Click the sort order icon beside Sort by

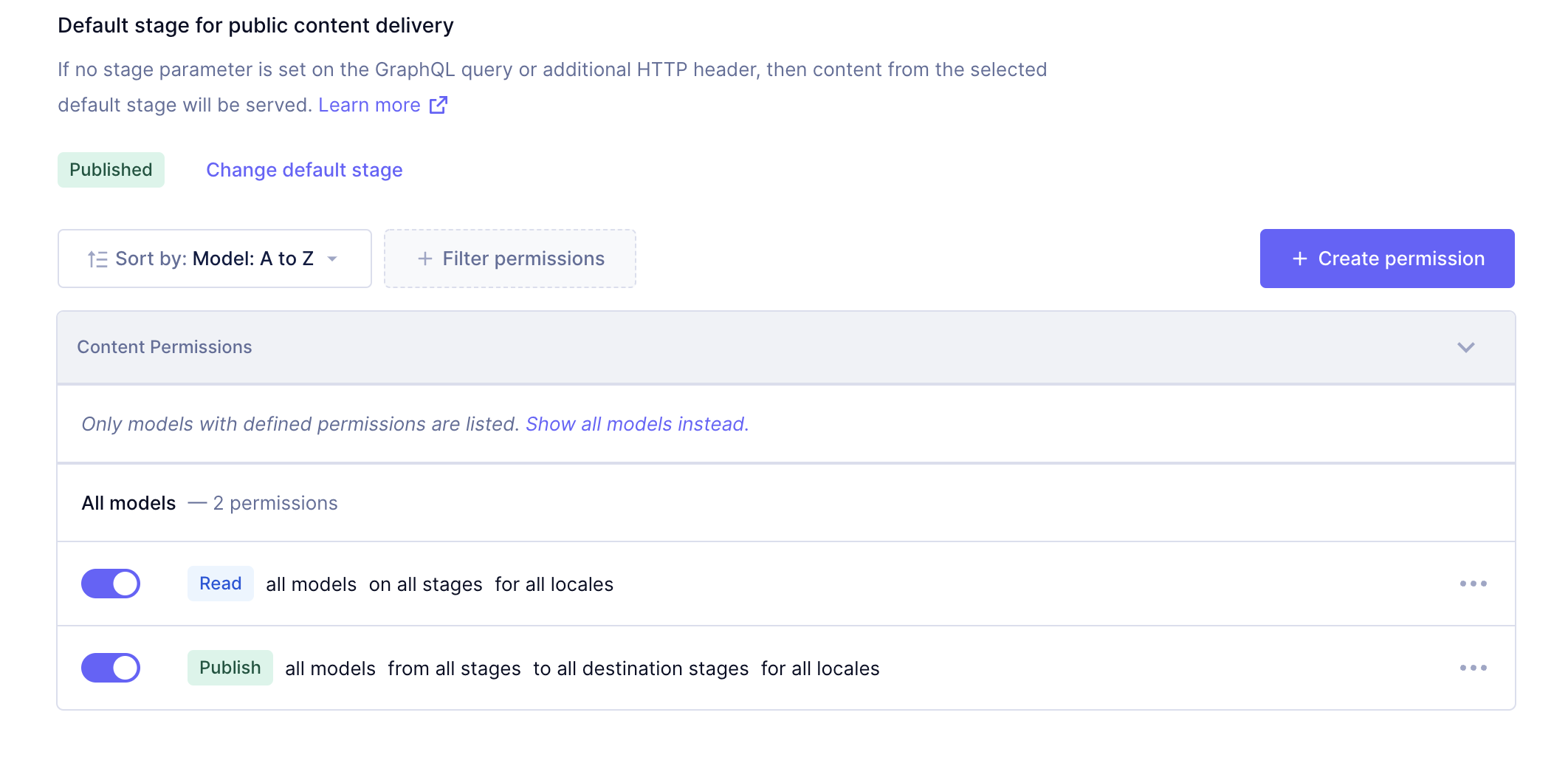(97, 259)
